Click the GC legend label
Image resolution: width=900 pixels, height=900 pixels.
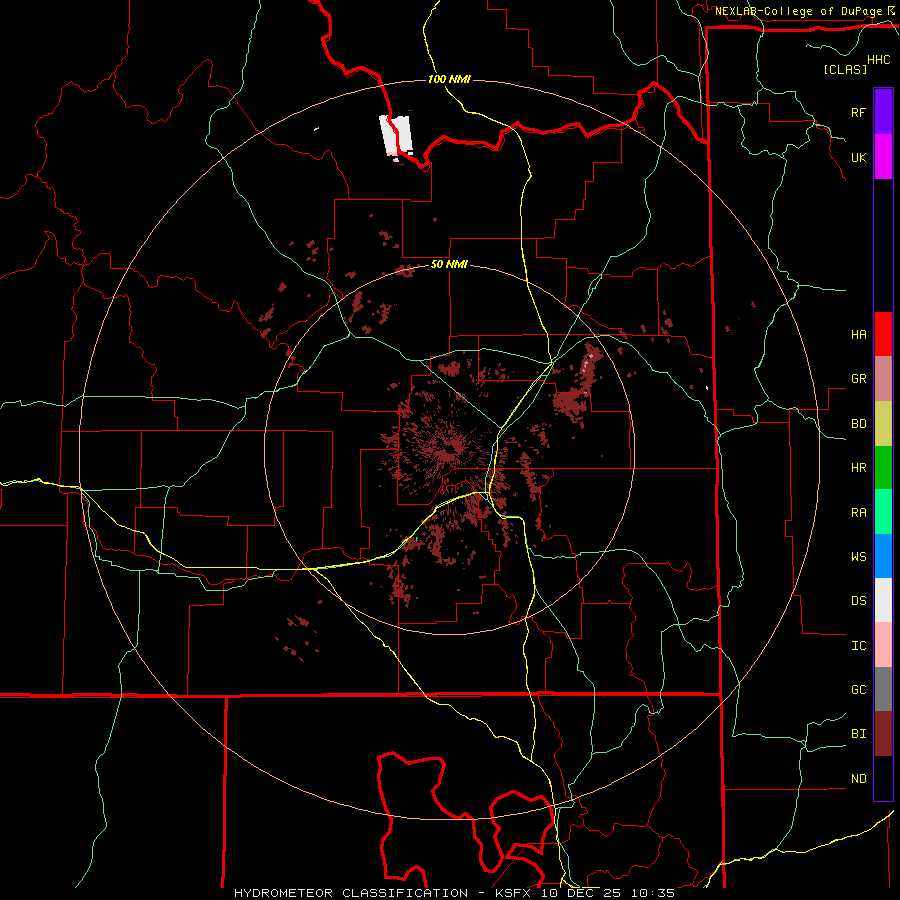[858, 689]
